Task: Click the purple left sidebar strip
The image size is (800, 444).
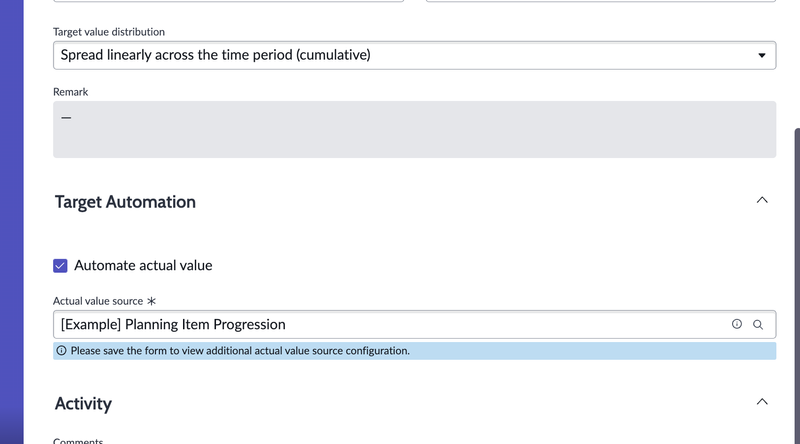Action: (x=11, y=222)
